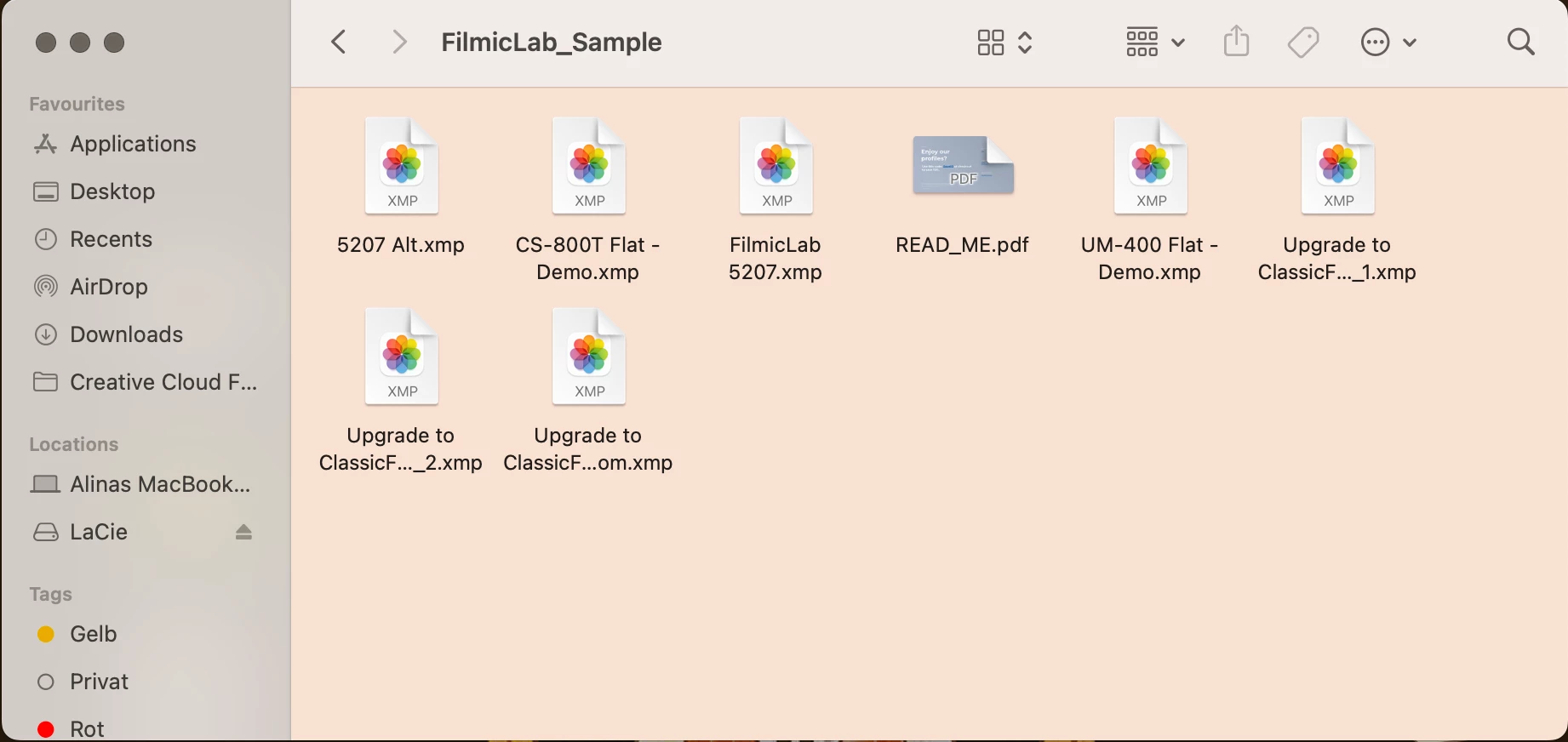Select the FilmicLab 5207.xmp file icon
This screenshot has width=1568, height=742.
776,166
